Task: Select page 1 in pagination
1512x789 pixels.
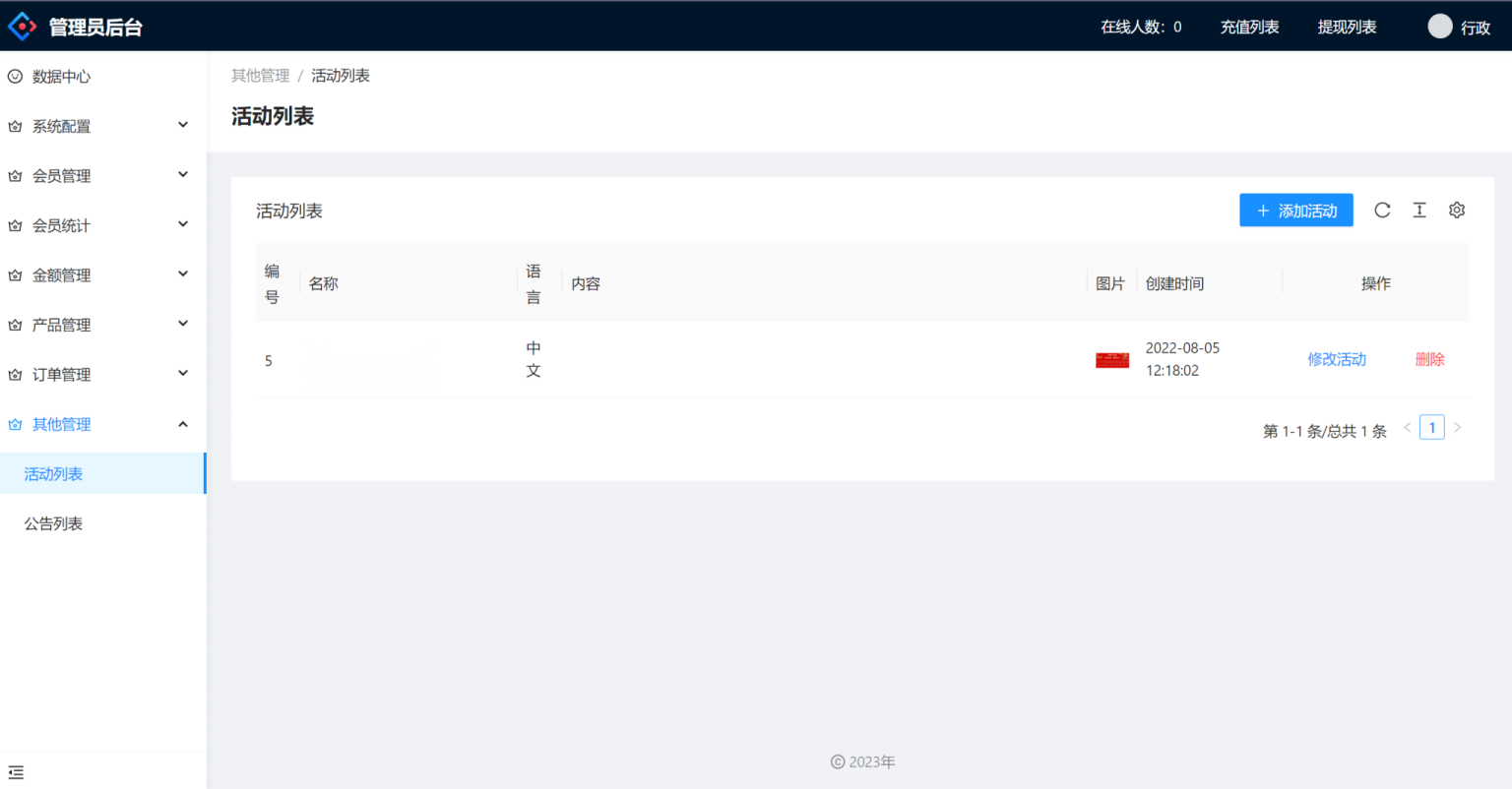Action: (1431, 428)
